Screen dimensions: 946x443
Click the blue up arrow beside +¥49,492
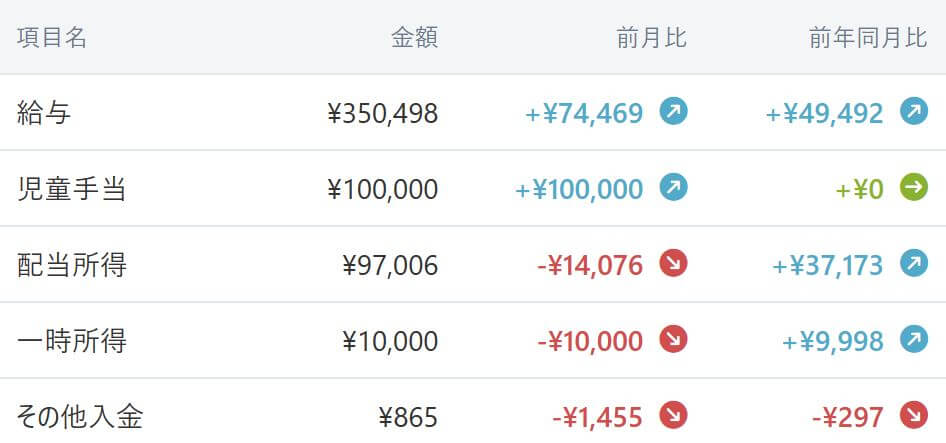coord(914,112)
